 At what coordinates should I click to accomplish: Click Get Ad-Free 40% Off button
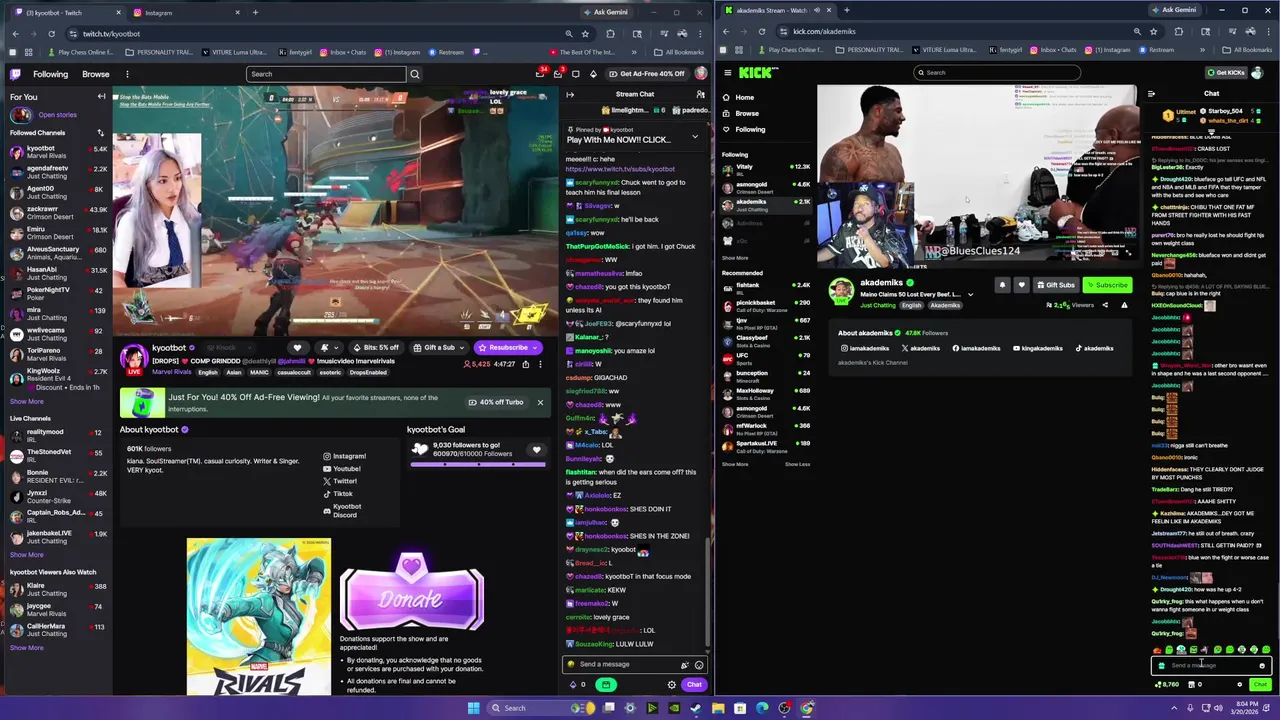coord(646,74)
